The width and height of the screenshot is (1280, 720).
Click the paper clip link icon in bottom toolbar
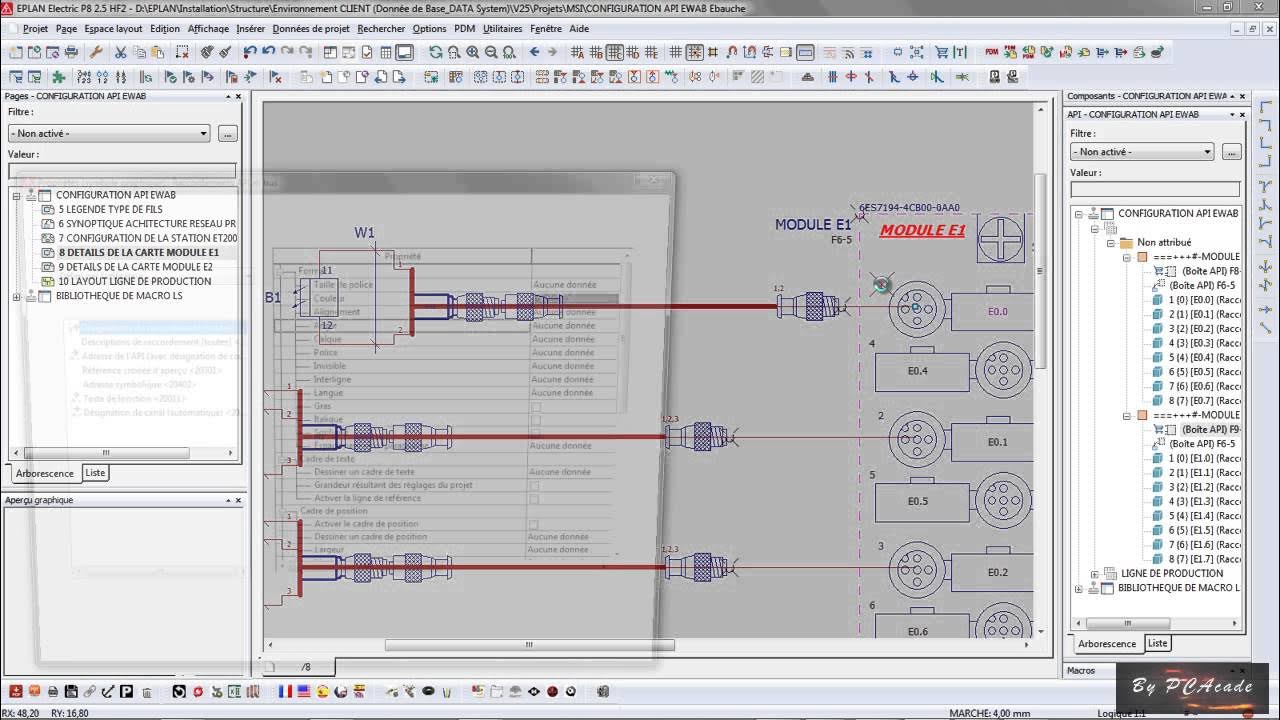tap(90, 691)
